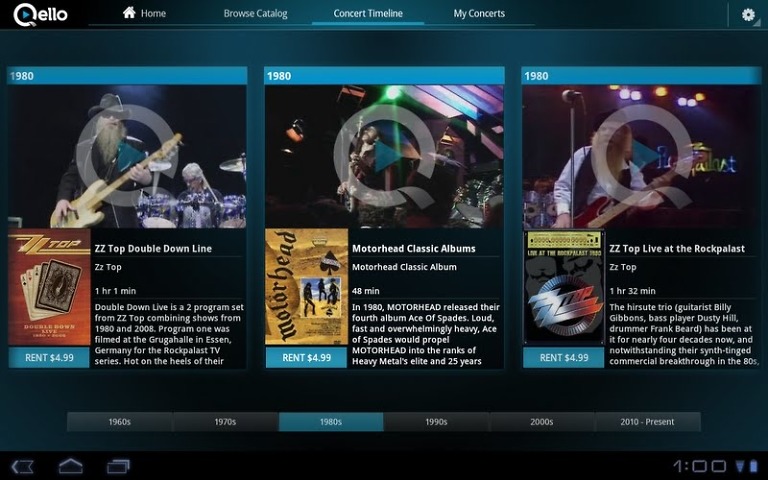Switch to the My Concerts tab
768x480 pixels.
(x=479, y=14)
